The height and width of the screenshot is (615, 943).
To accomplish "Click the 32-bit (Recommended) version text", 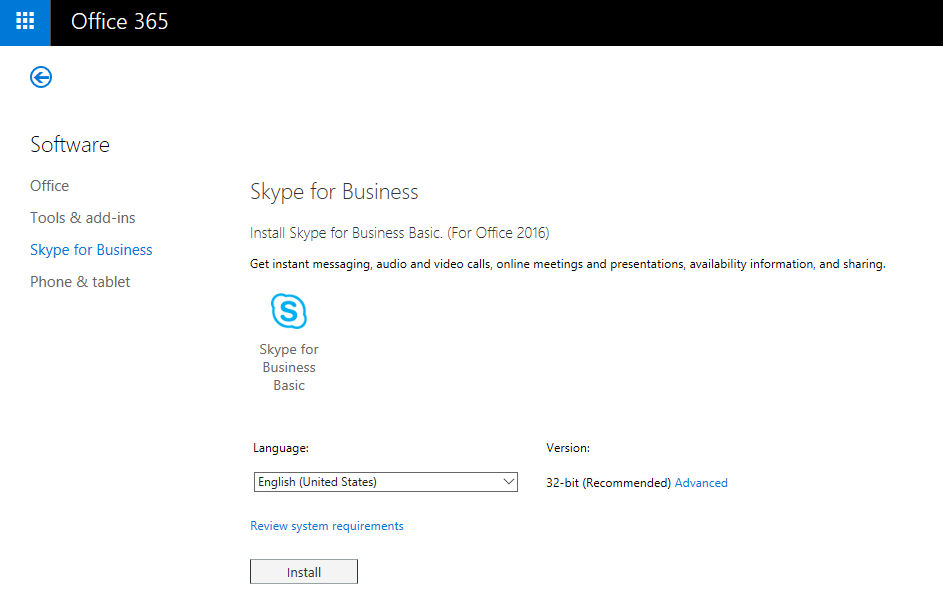I will pos(608,483).
